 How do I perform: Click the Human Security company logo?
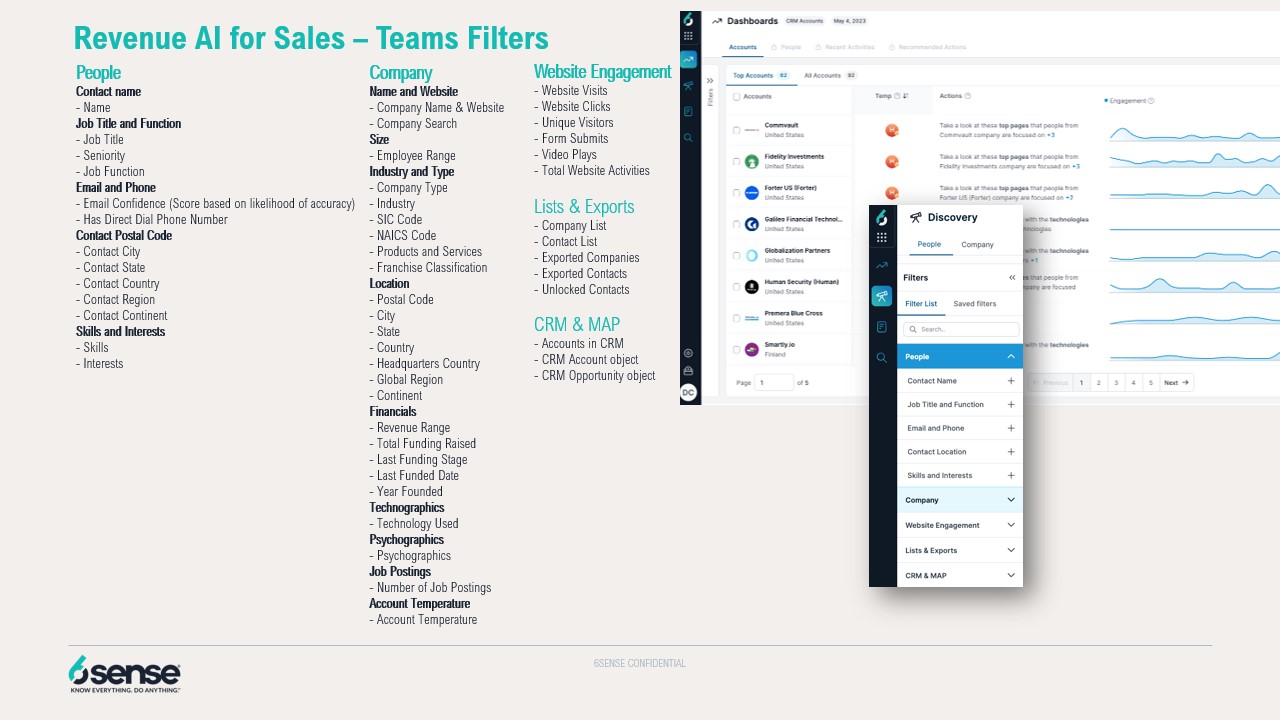tap(752, 287)
